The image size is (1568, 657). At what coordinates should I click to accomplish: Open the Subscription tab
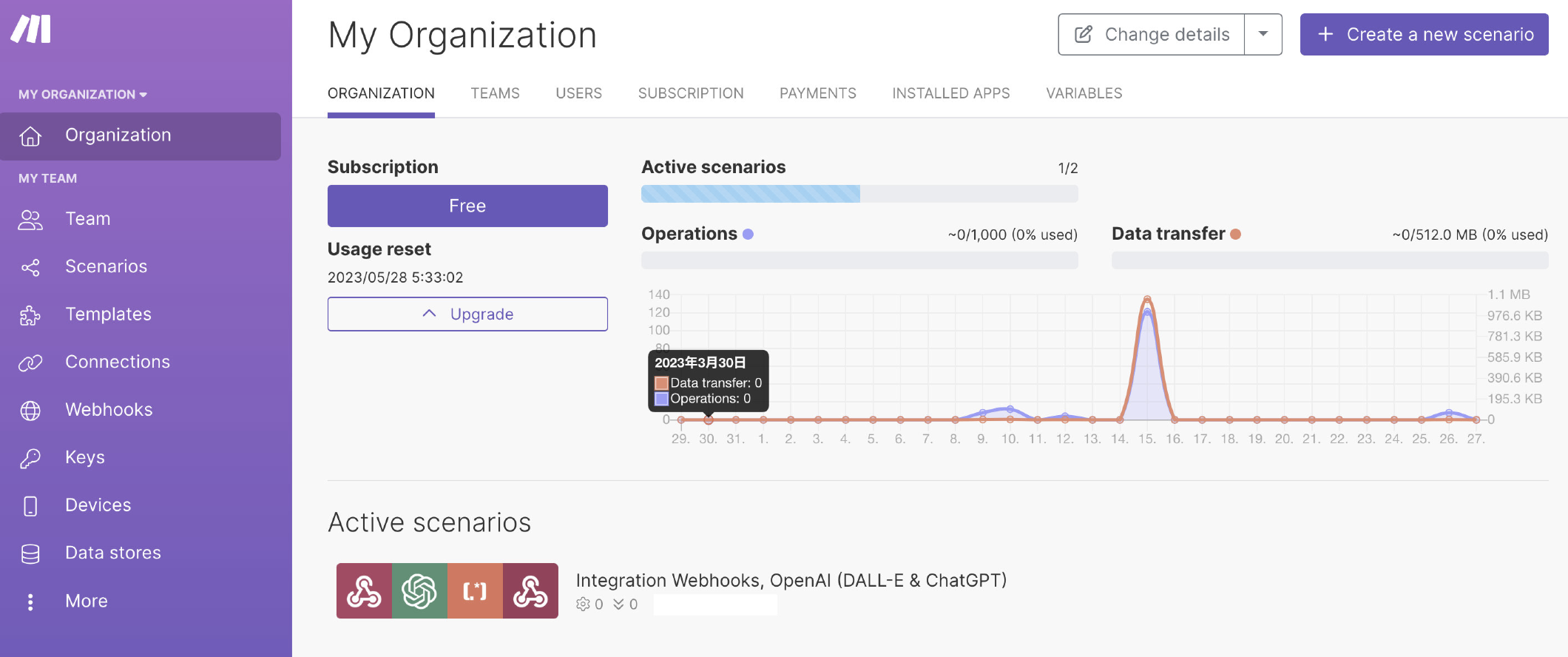[691, 93]
